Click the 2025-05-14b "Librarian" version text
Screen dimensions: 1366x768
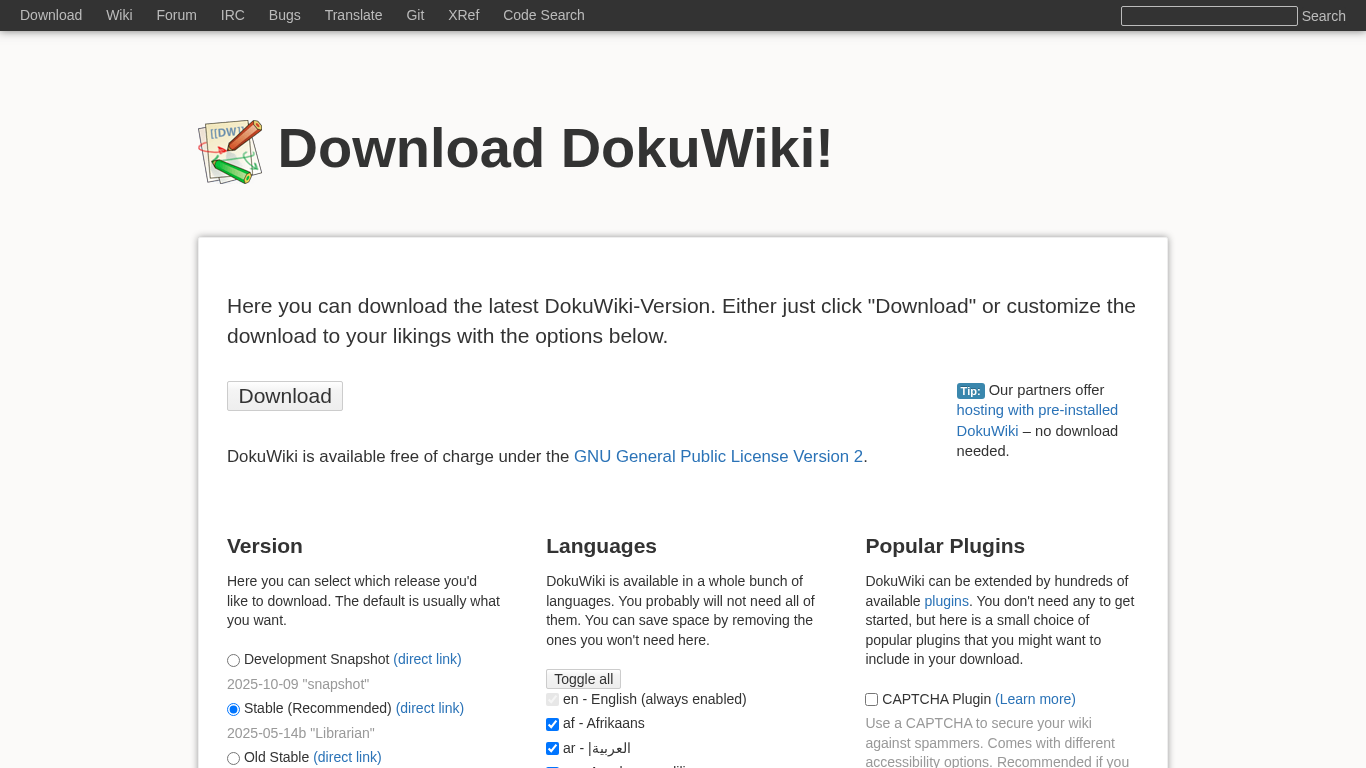coord(301,733)
